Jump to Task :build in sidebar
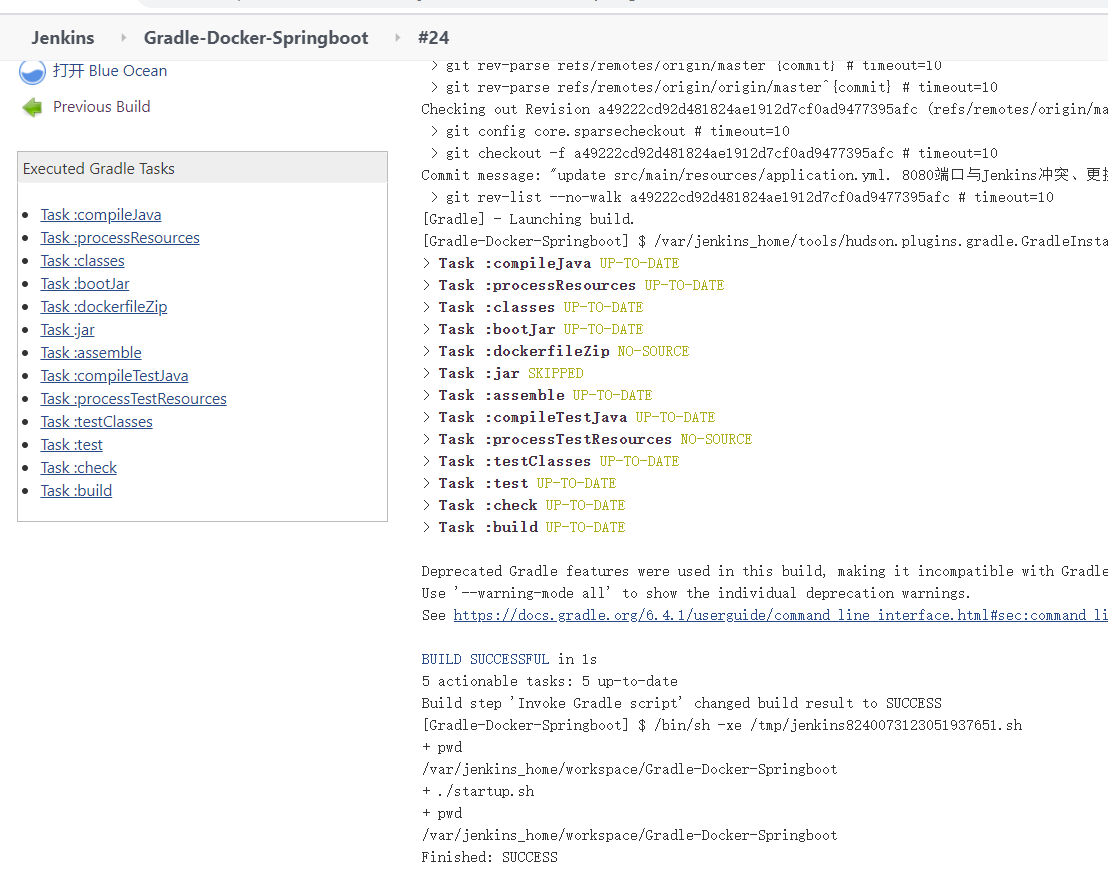The width and height of the screenshot is (1108, 891). point(76,491)
